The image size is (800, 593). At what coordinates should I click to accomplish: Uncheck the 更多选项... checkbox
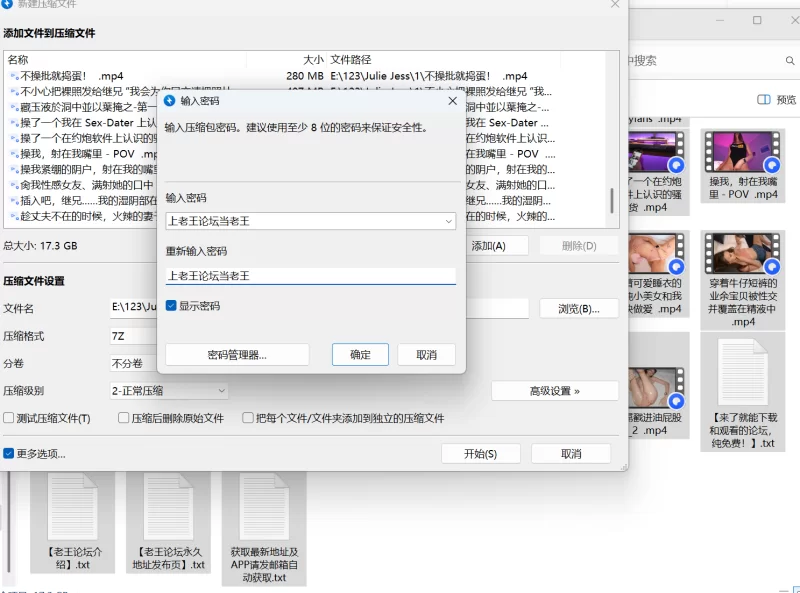tap(8, 453)
